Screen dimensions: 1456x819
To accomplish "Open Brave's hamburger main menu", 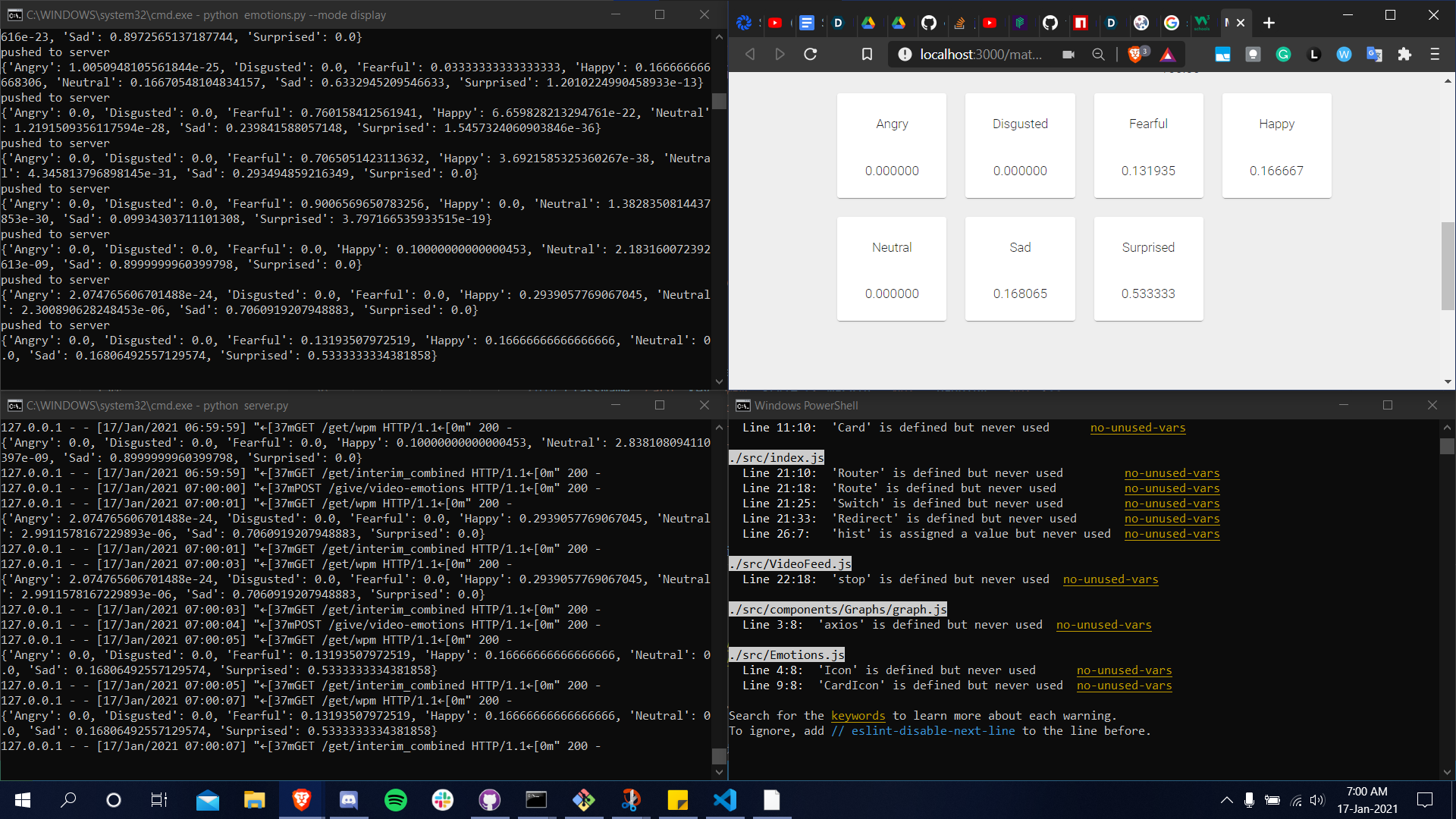I will tap(1435, 54).
